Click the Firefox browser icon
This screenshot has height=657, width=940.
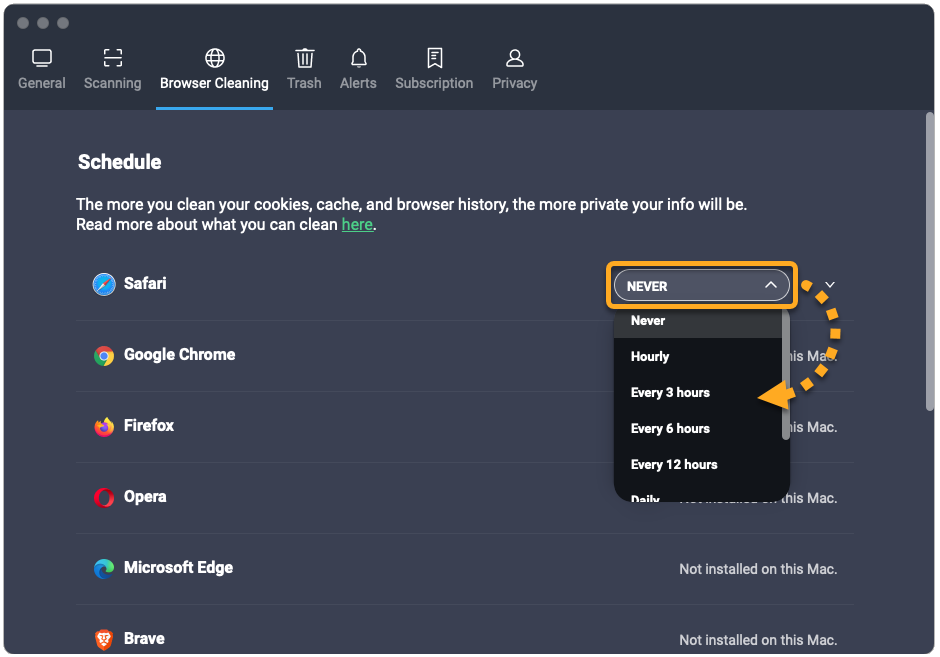(104, 427)
